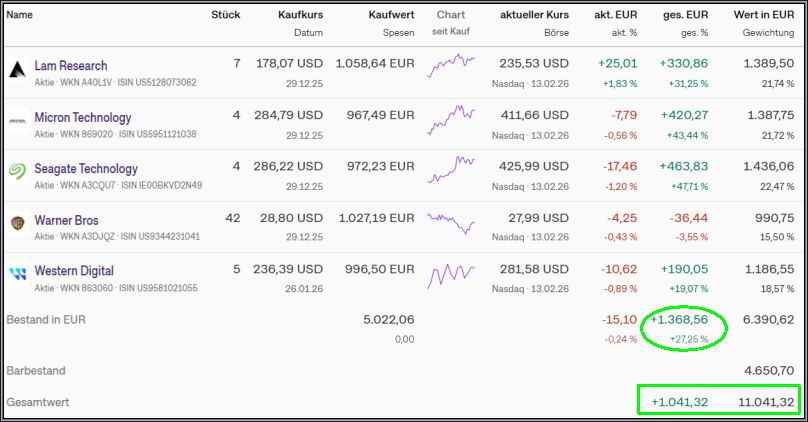The height and width of the screenshot is (422, 808).
Task: Click the Warner Bros sparkline chart
Action: [451, 222]
